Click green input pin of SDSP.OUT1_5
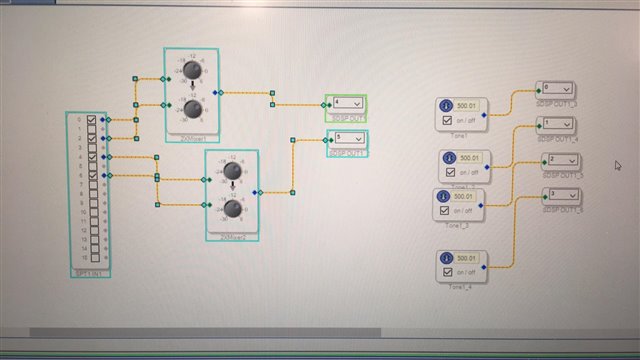Viewport: 640px width, 360px height. (x=544, y=162)
